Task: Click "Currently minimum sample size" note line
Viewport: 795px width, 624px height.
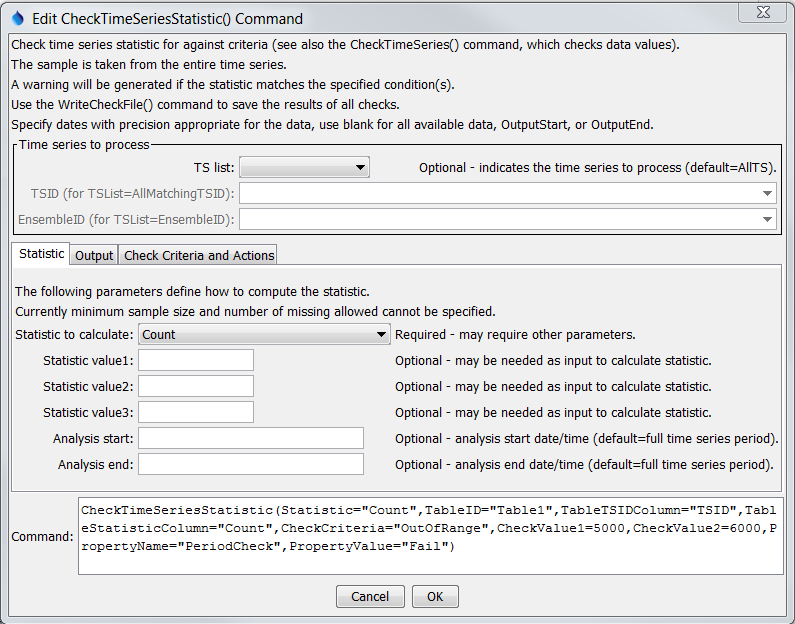Action: tap(255, 311)
